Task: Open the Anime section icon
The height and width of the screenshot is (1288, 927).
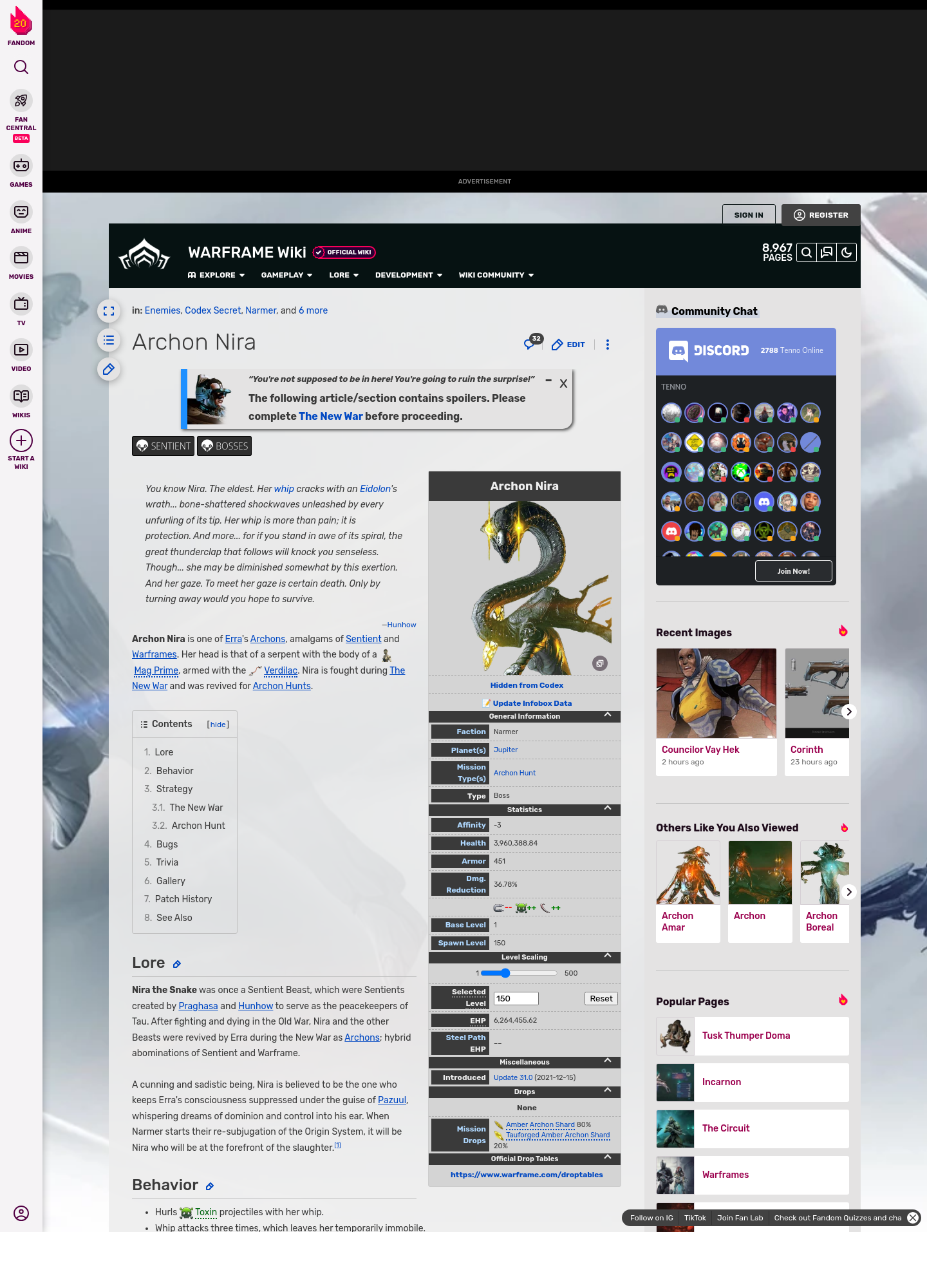Action: click(x=21, y=212)
